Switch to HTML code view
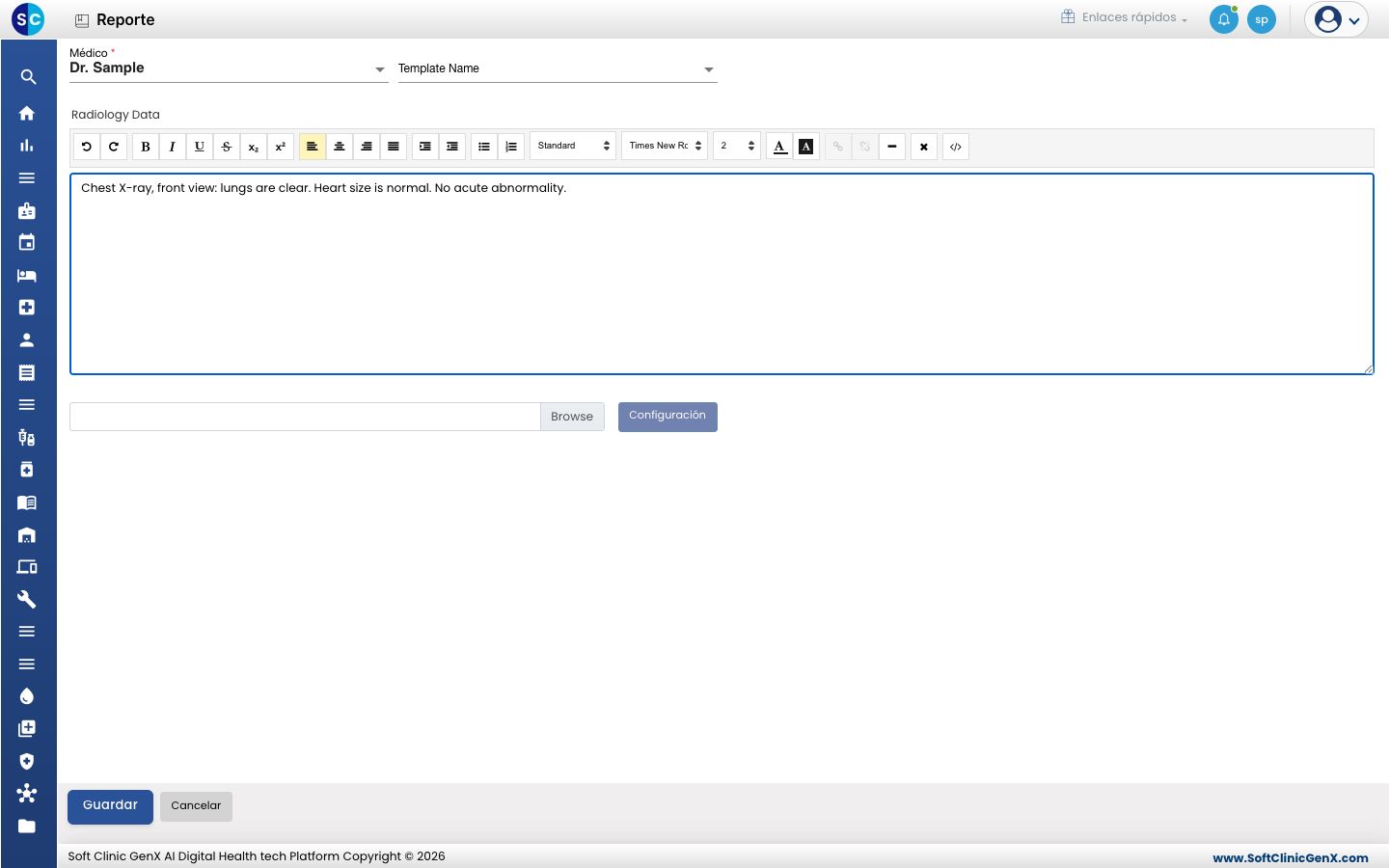The width and height of the screenshot is (1389, 868). click(x=956, y=147)
